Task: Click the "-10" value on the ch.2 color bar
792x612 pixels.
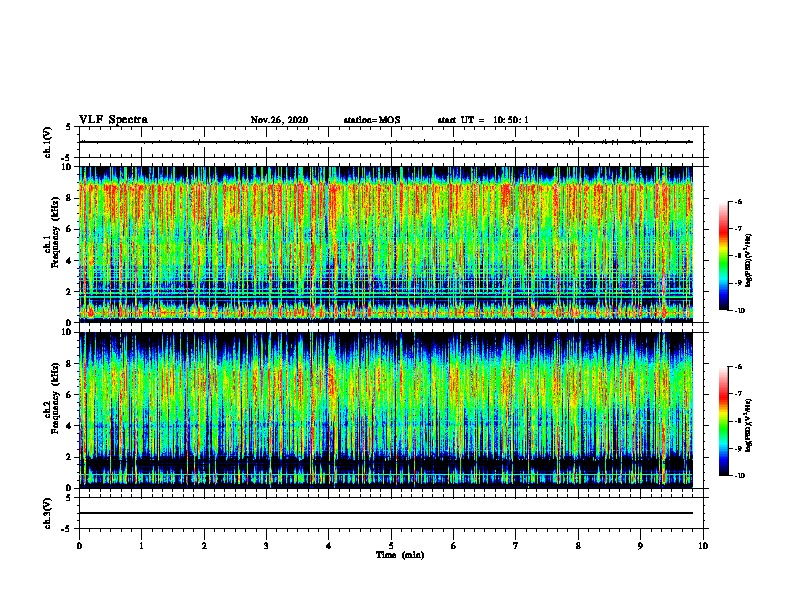Action: tap(740, 475)
